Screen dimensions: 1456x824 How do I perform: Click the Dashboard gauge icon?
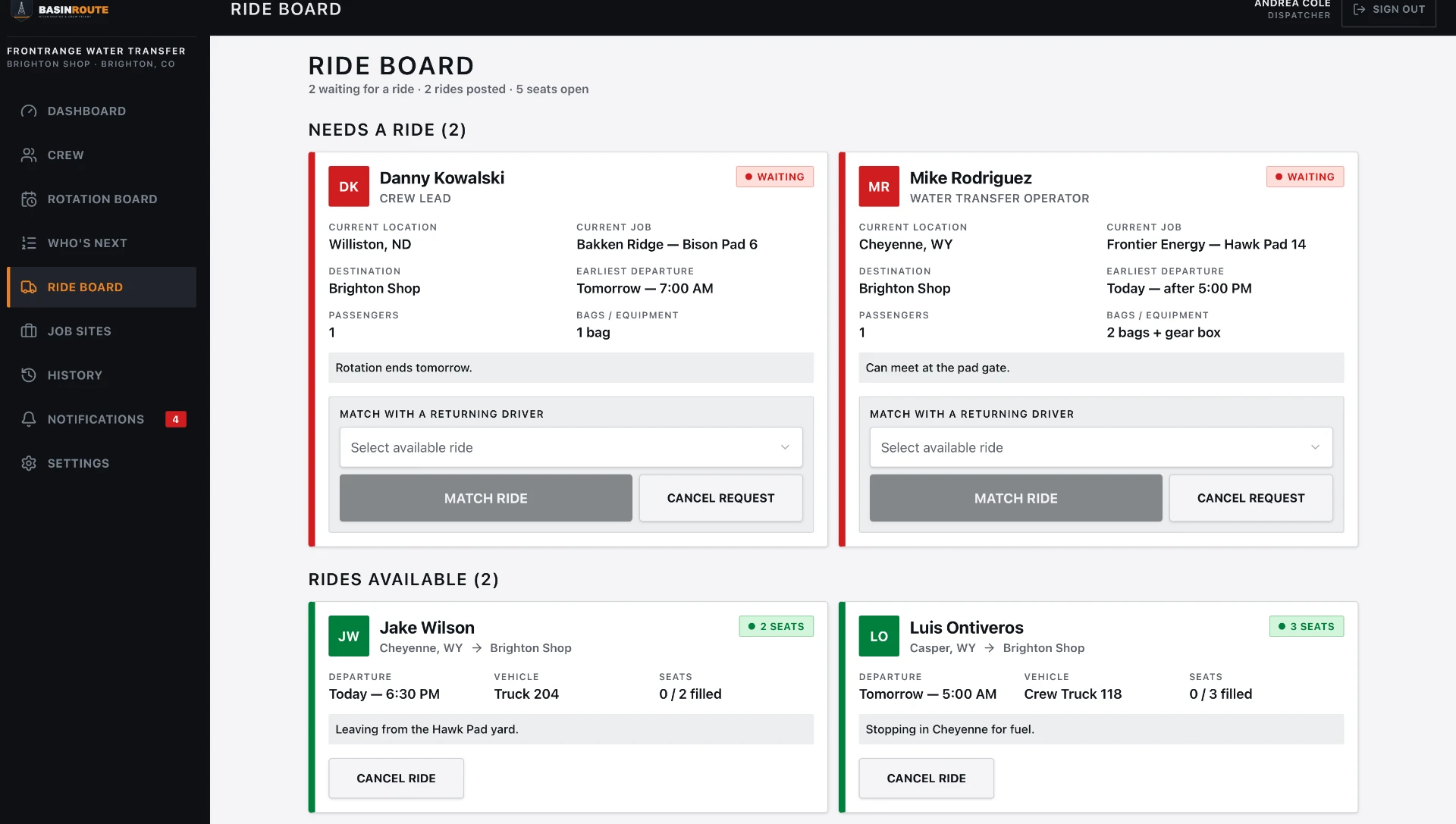click(29, 111)
